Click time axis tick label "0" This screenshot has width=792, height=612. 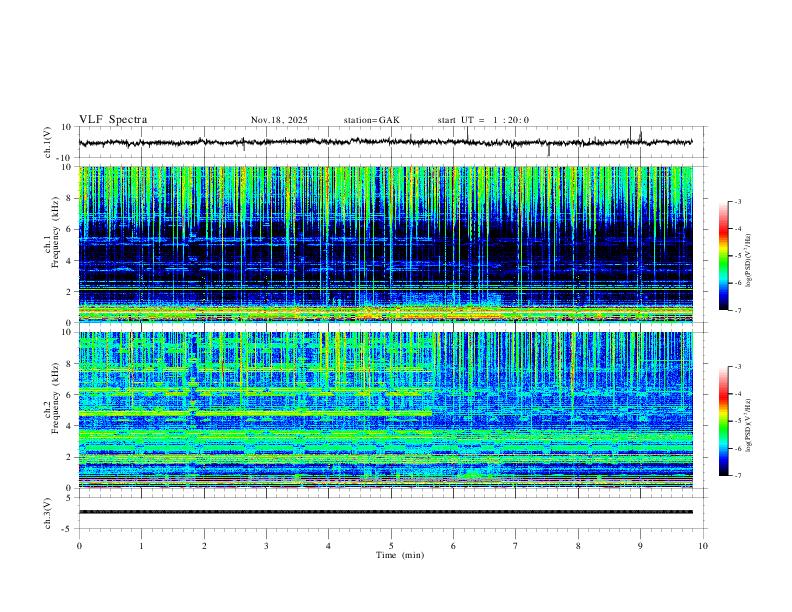coord(79,546)
